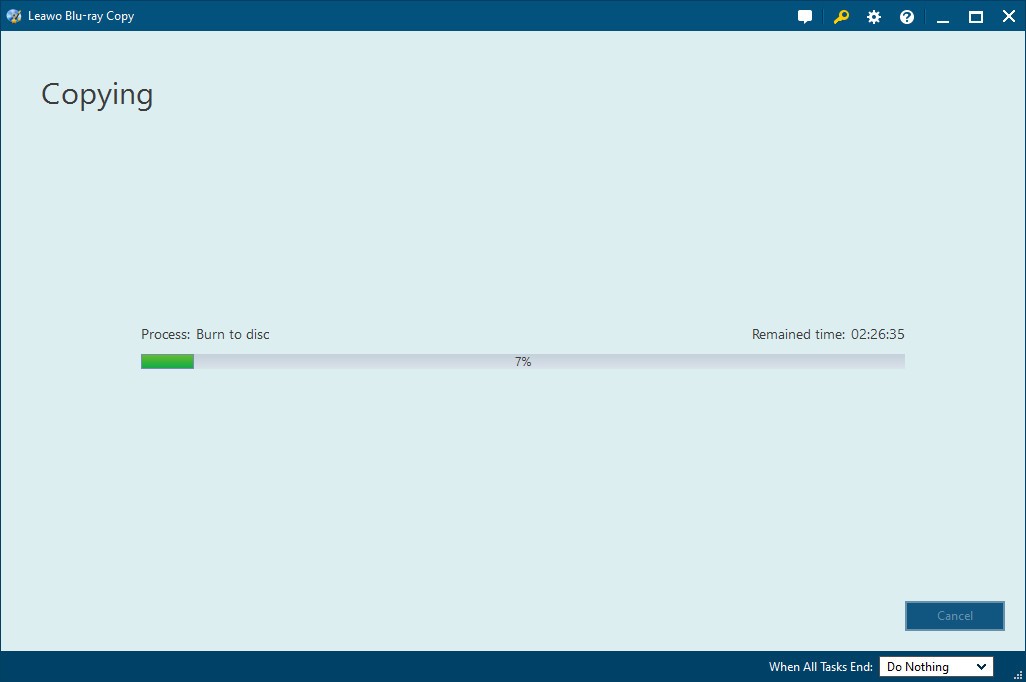1026x682 pixels.
Task: Click the yellow key registration icon
Action: tap(841, 16)
